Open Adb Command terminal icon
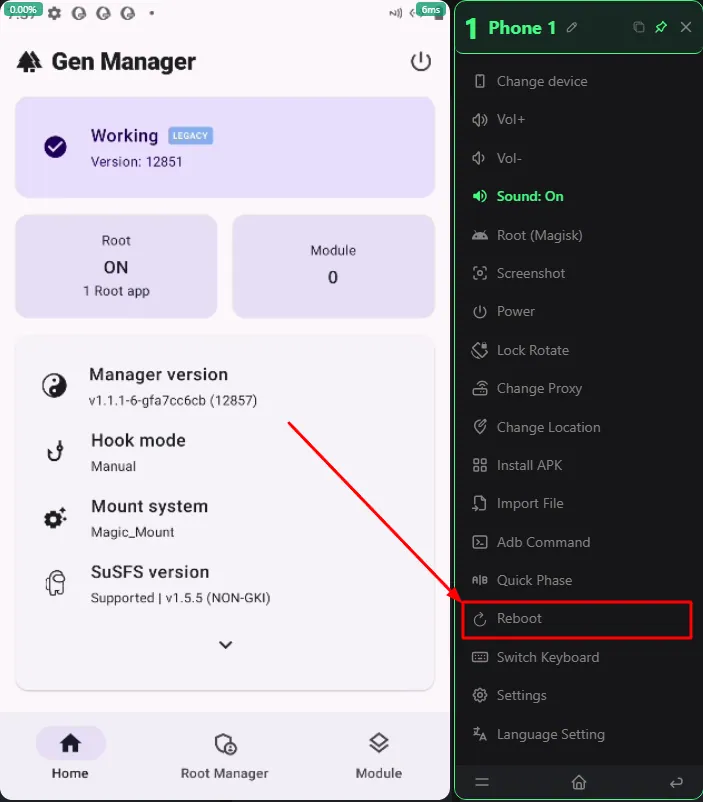 coord(479,542)
